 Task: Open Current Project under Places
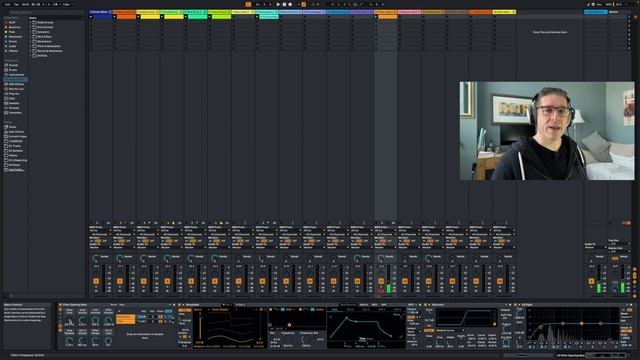click(18, 136)
